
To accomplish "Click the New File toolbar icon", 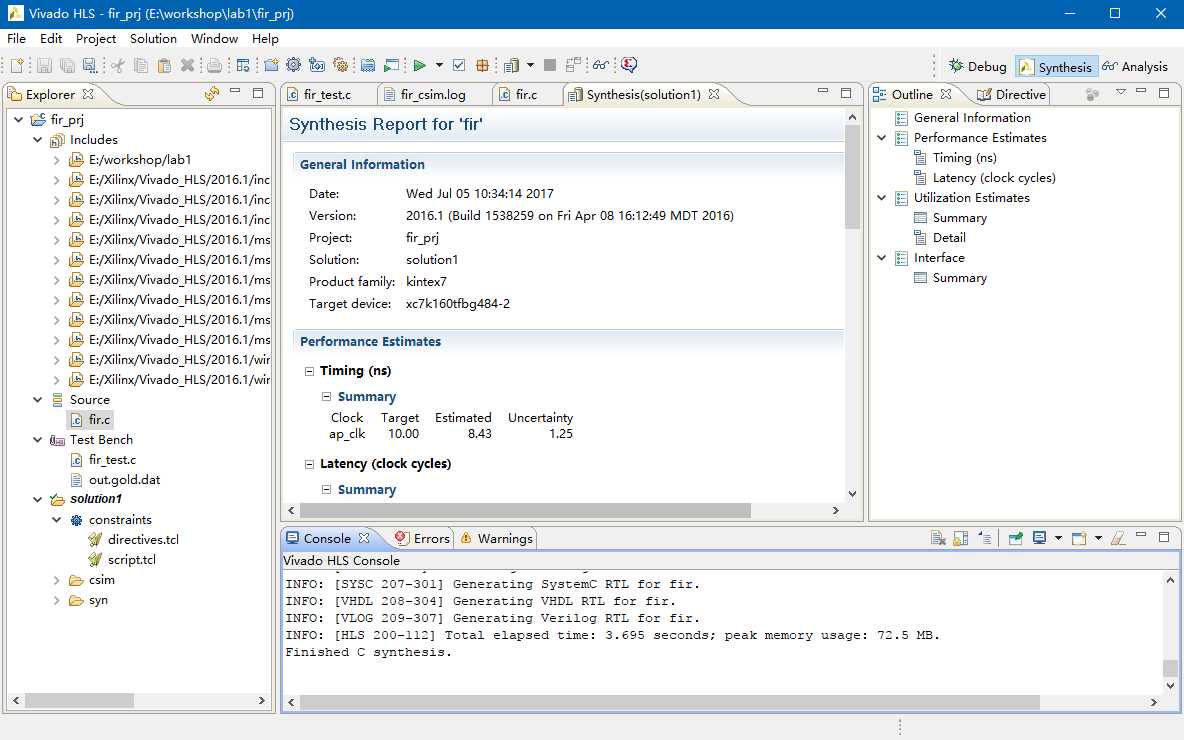I will (17, 66).
